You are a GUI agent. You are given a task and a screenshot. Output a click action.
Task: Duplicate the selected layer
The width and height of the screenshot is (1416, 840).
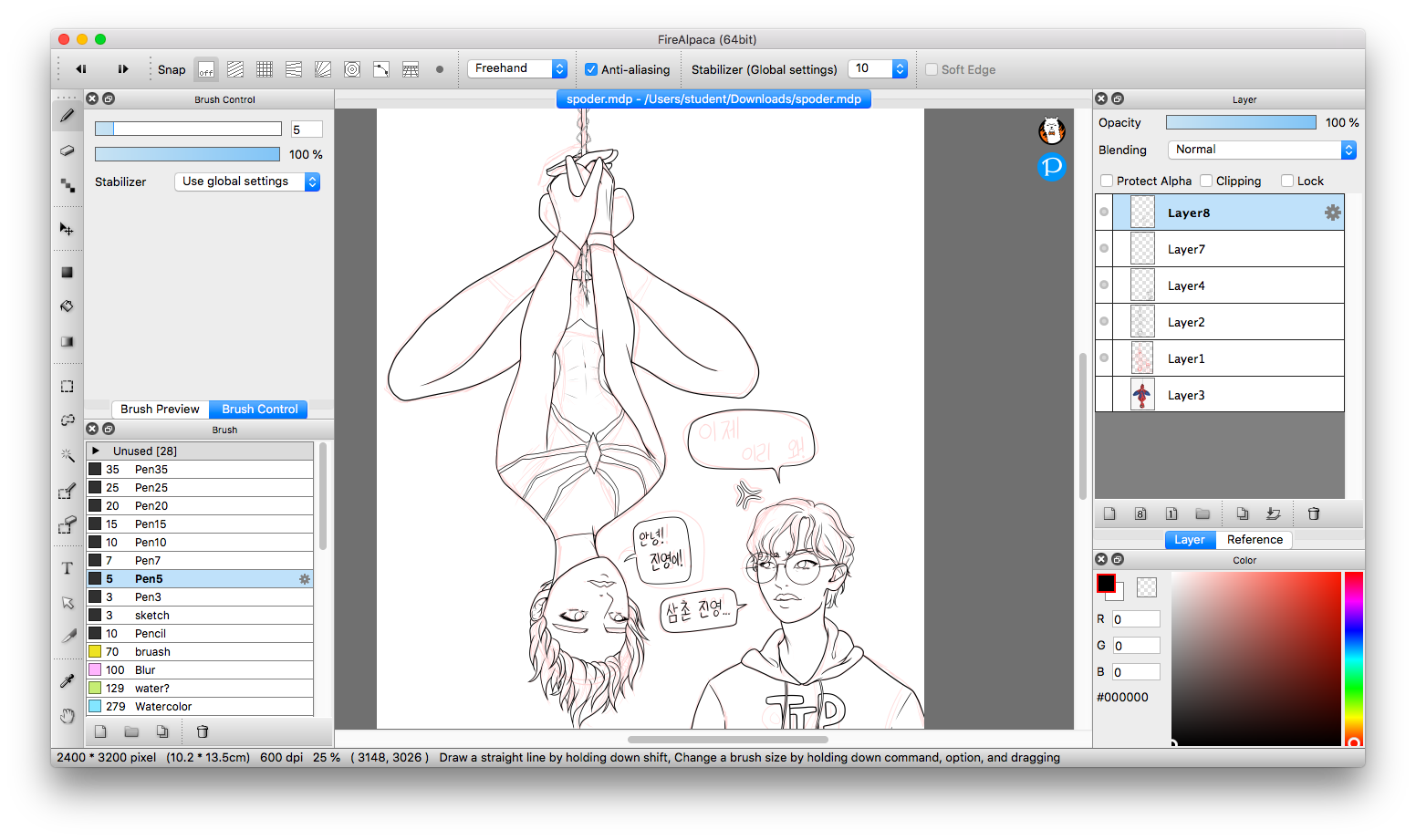(x=1243, y=513)
